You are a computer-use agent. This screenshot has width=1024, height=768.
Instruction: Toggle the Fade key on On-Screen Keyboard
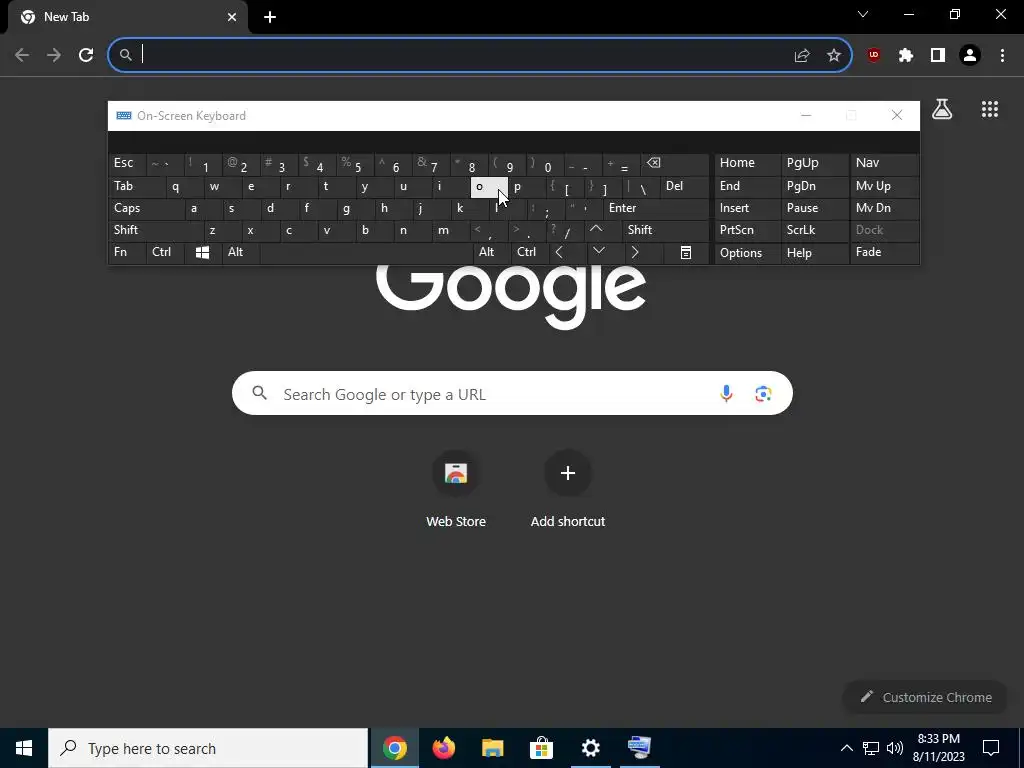pos(884,253)
